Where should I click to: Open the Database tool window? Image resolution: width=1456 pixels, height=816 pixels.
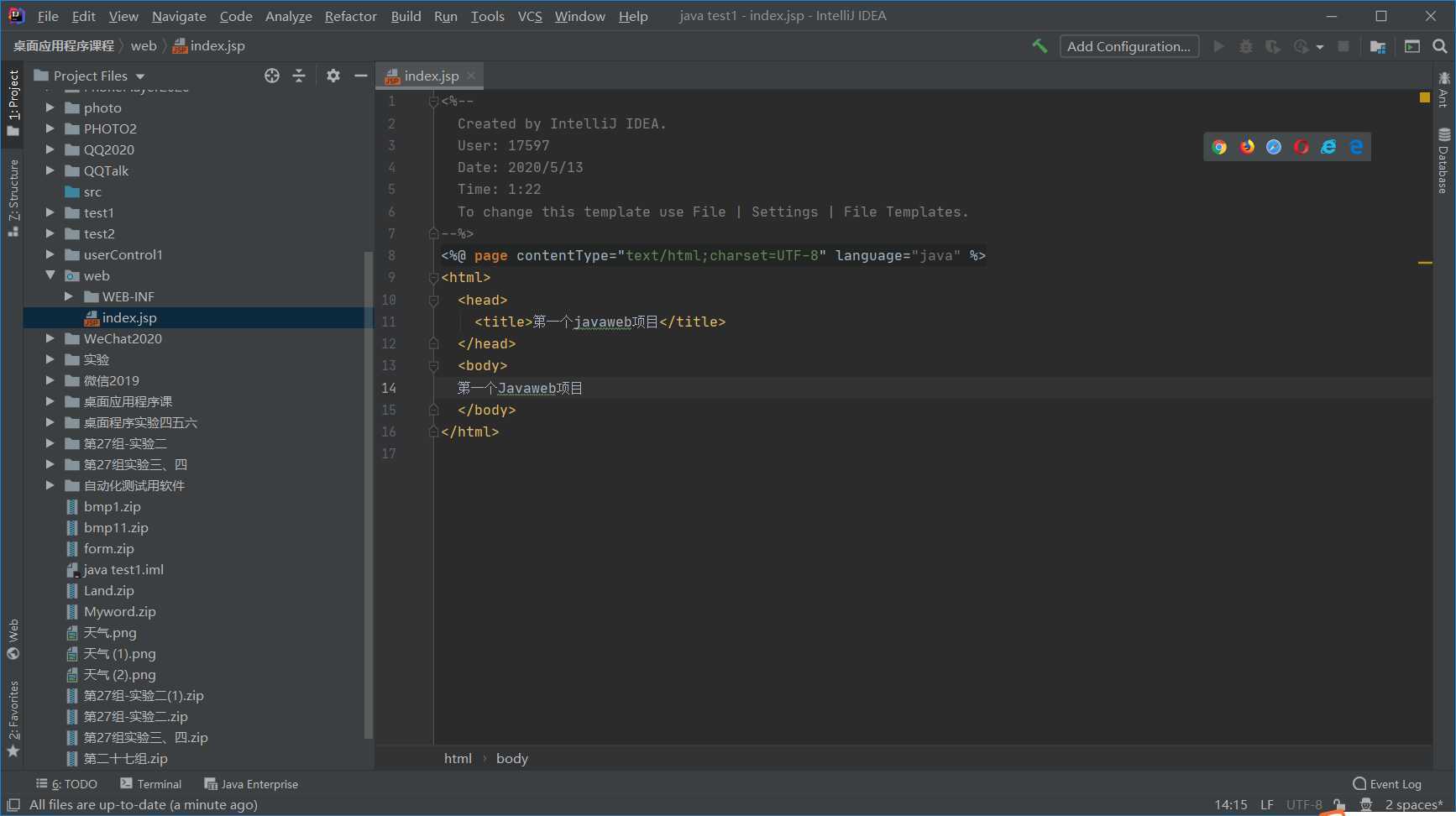coord(1443,161)
